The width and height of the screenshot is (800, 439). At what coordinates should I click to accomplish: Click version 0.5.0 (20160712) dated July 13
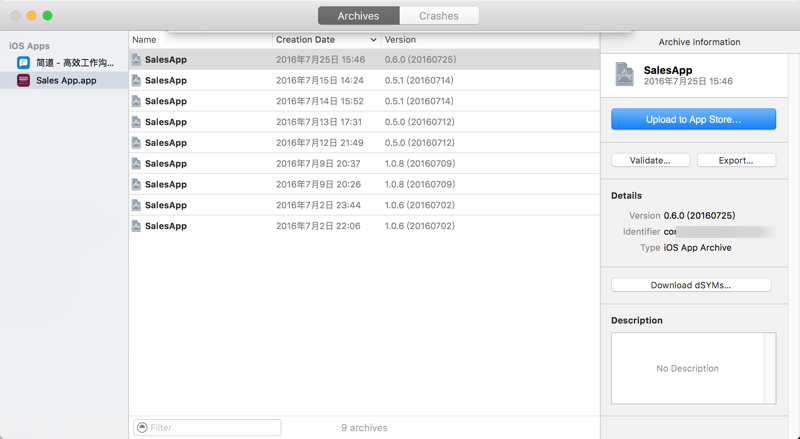click(419, 122)
